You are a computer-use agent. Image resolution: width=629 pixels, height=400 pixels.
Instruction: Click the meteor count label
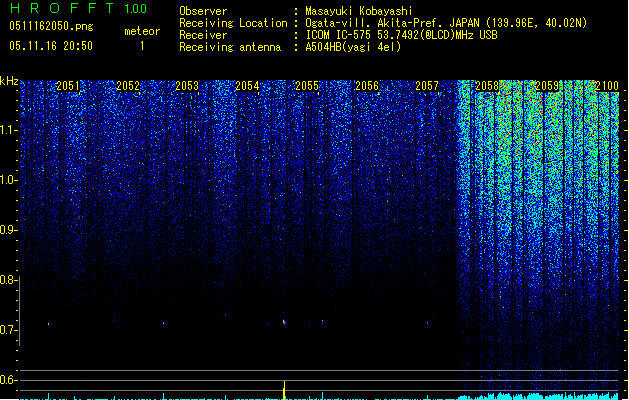(x=142, y=31)
